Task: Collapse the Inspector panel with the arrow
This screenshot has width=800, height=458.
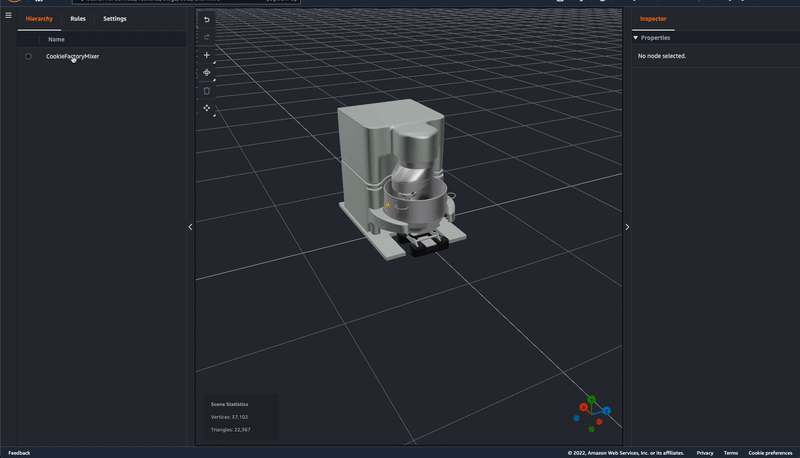Action: (x=627, y=227)
